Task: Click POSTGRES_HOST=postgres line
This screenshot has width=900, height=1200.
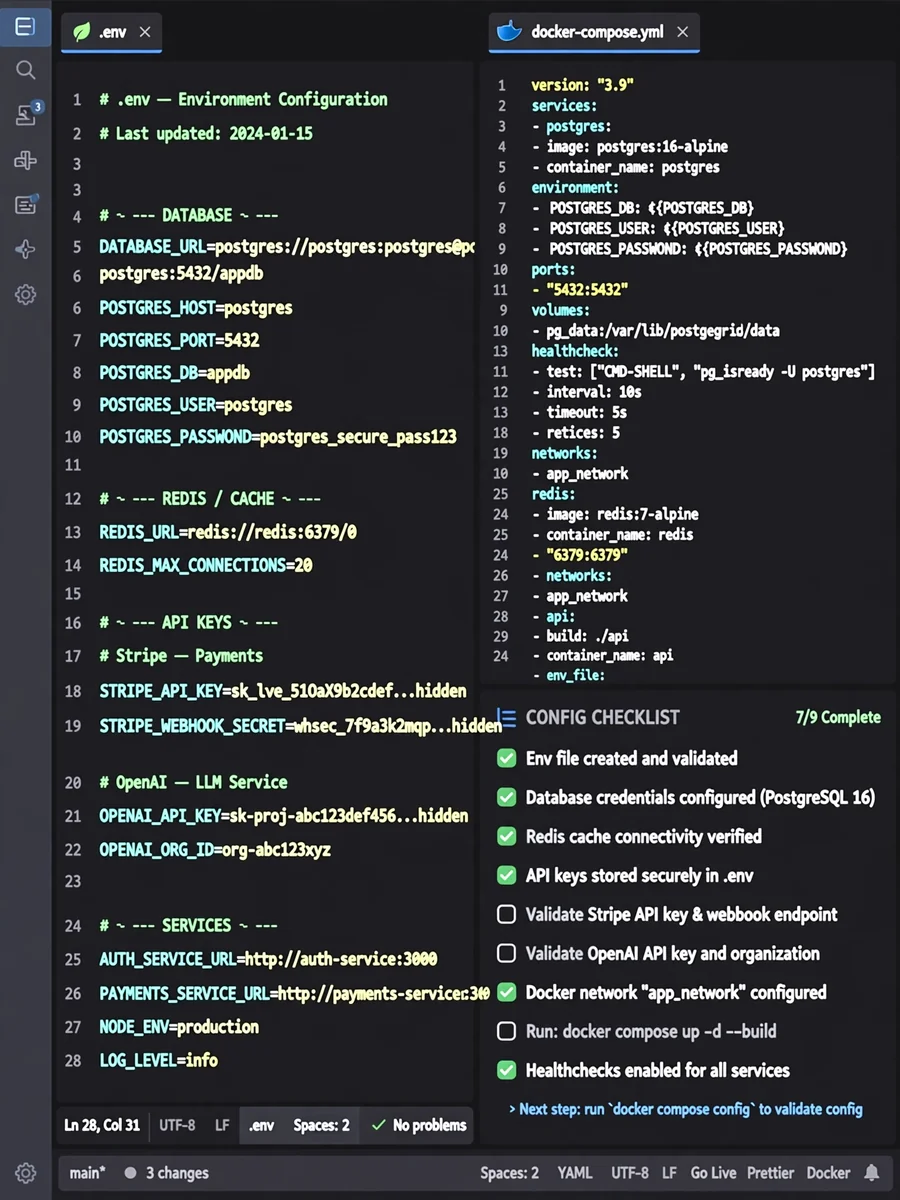Action: 196,308
